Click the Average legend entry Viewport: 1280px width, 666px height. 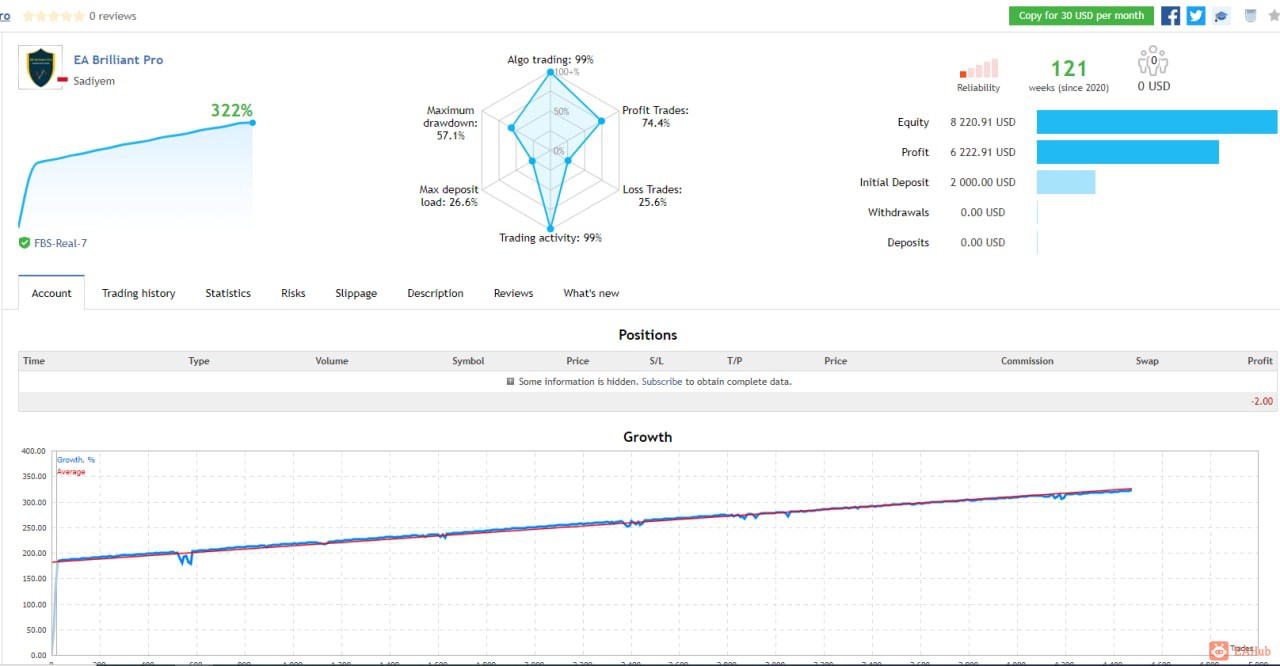(71, 472)
